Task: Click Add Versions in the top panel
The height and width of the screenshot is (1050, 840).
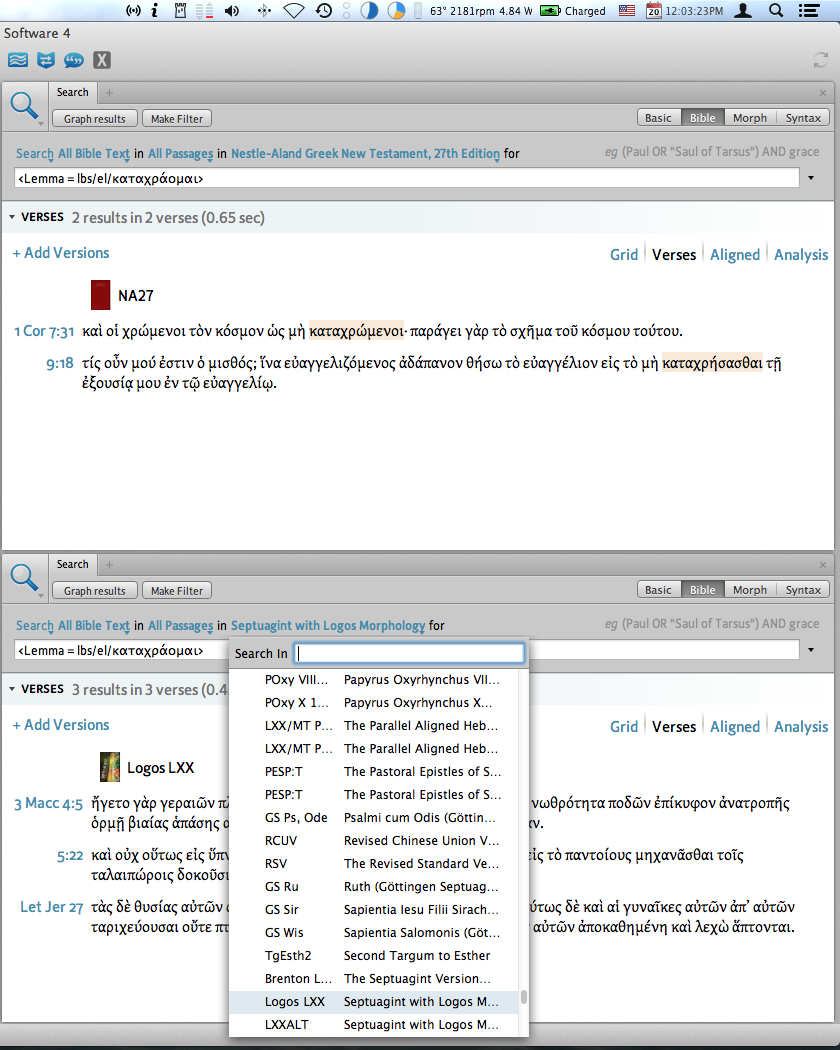Action: 61,253
